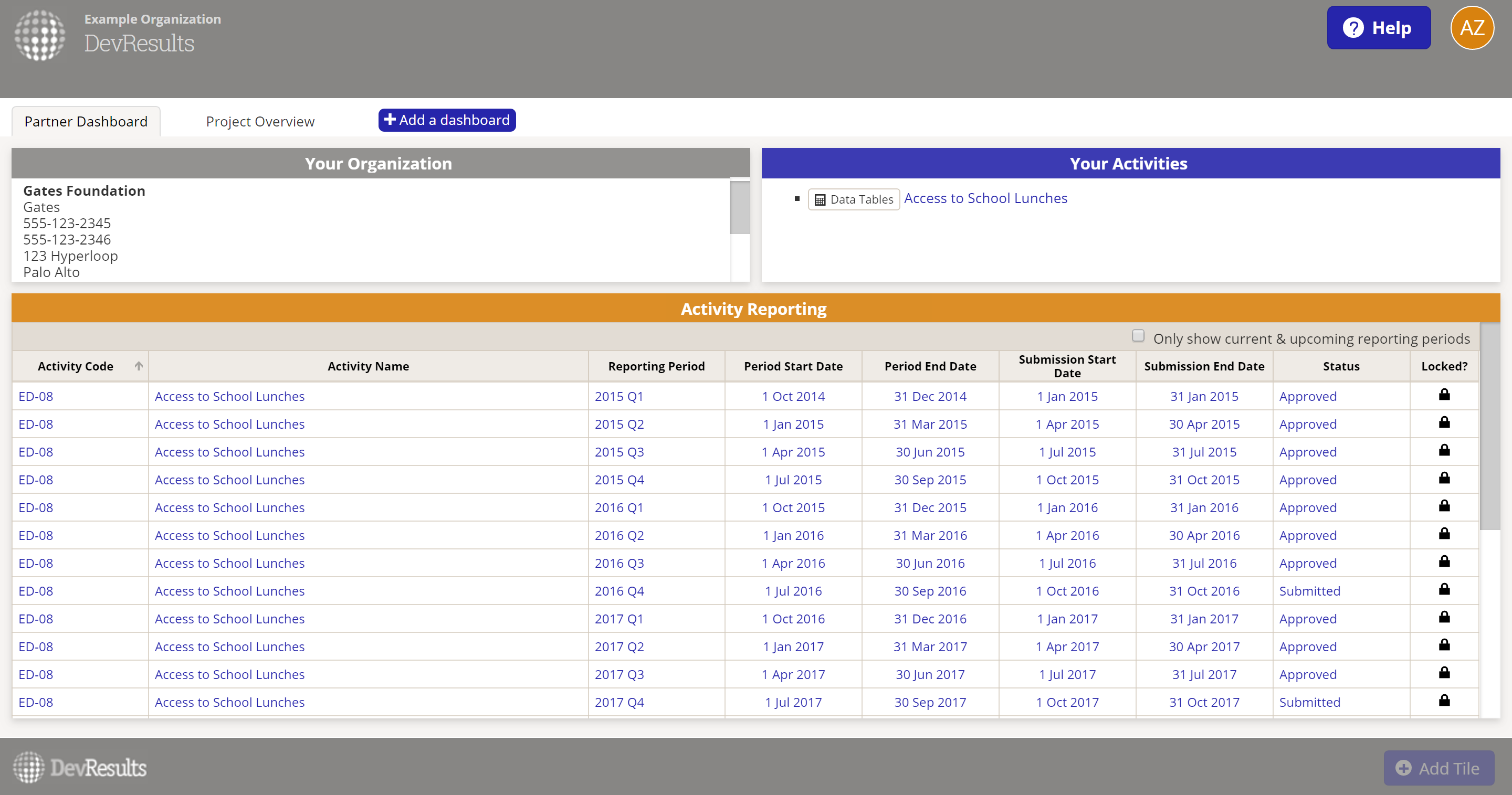Viewport: 1512px width, 795px height.
Task: Sort table by Reporting Period header
Action: pos(656,366)
